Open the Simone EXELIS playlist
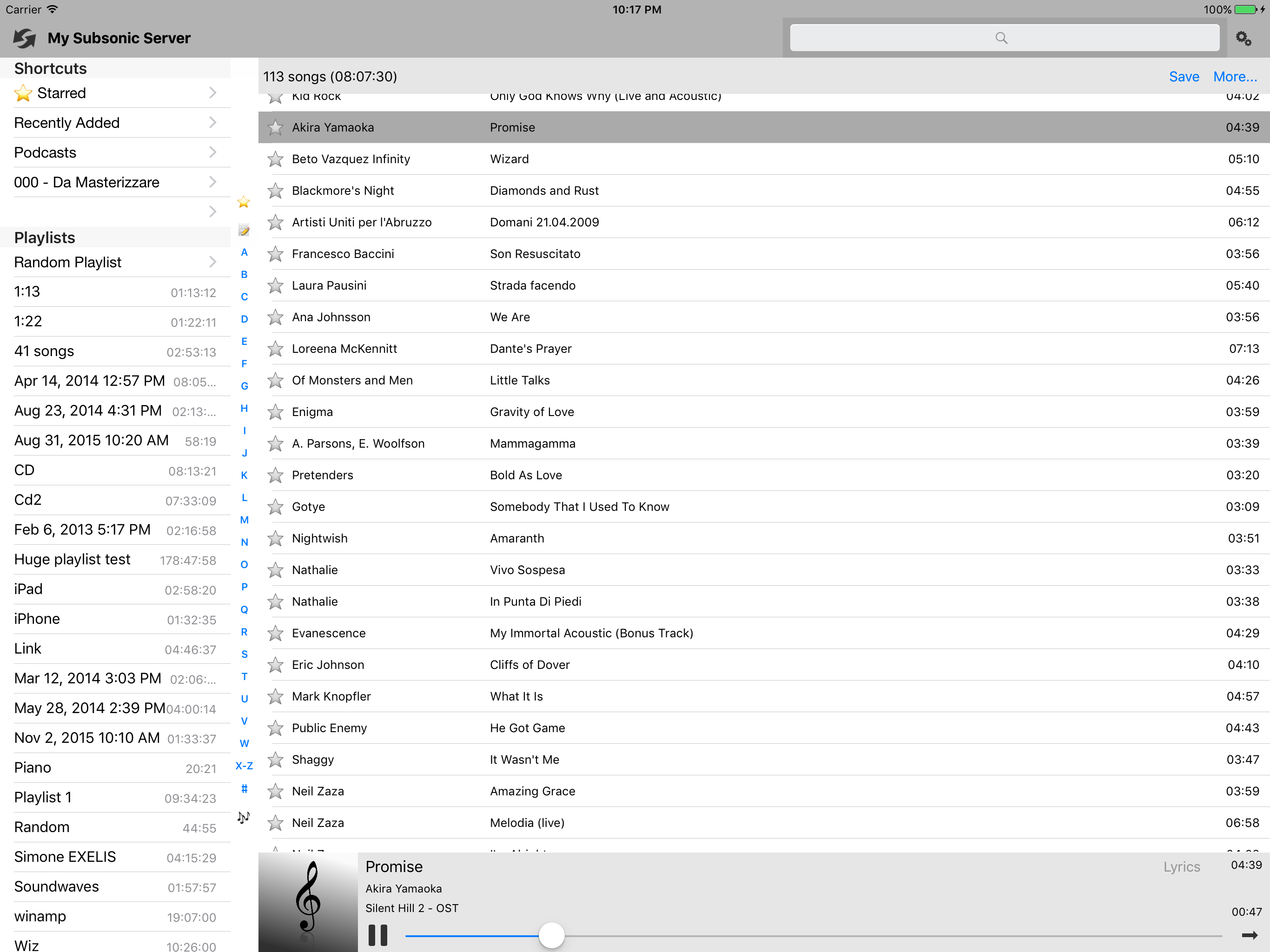This screenshot has height=952, width=1270. (x=115, y=857)
